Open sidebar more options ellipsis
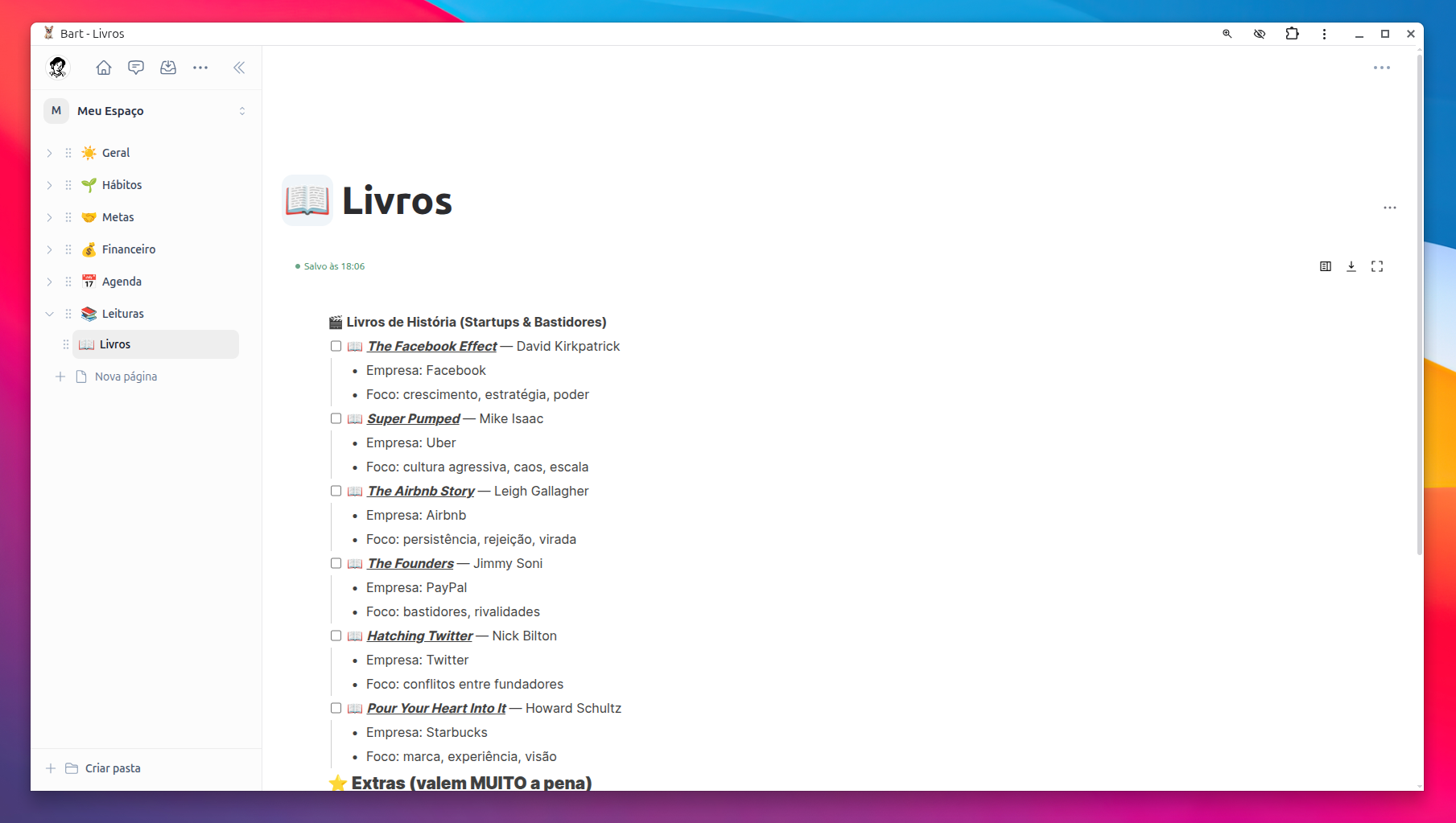Image resolution: width=1456 pixels, height=823 pixels. [x=200, y=68]
